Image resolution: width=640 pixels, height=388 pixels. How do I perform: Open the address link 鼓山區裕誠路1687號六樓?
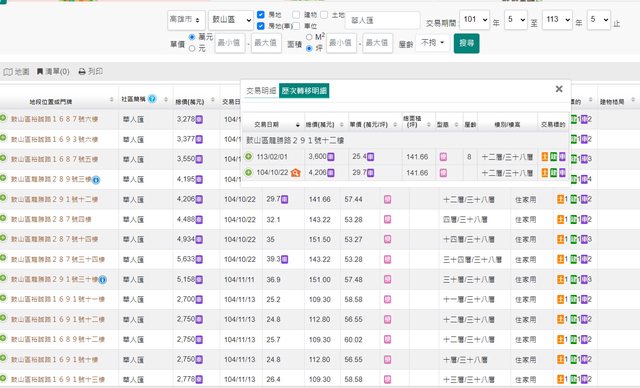pos(54,119)
